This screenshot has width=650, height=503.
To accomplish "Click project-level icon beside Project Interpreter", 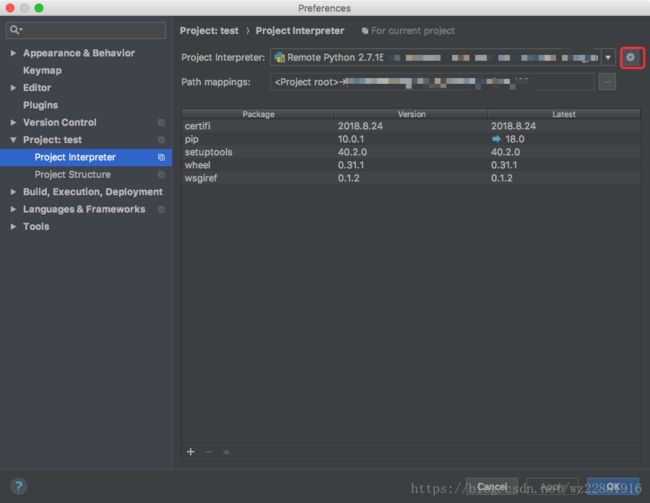I will (161, 158).
